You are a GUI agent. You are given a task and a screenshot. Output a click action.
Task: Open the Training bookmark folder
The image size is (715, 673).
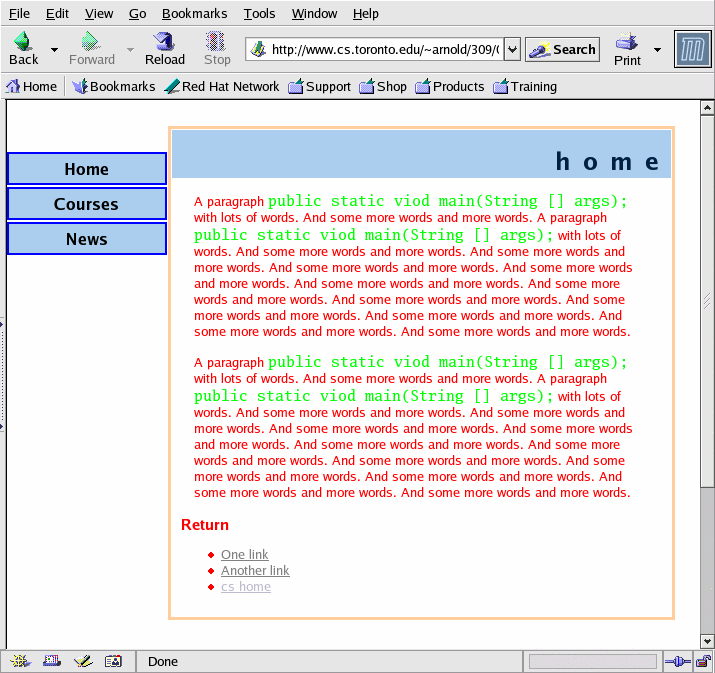pyautogui.click(x=525, y=86)
